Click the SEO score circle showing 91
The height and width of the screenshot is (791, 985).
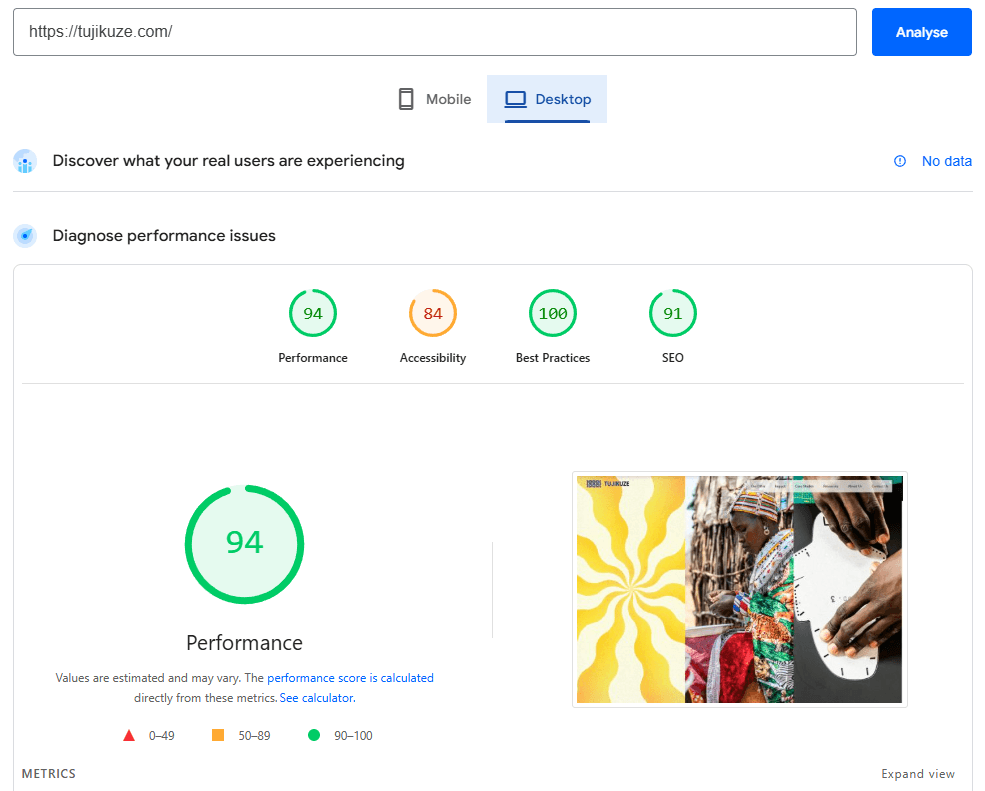[x=672, y=313]
